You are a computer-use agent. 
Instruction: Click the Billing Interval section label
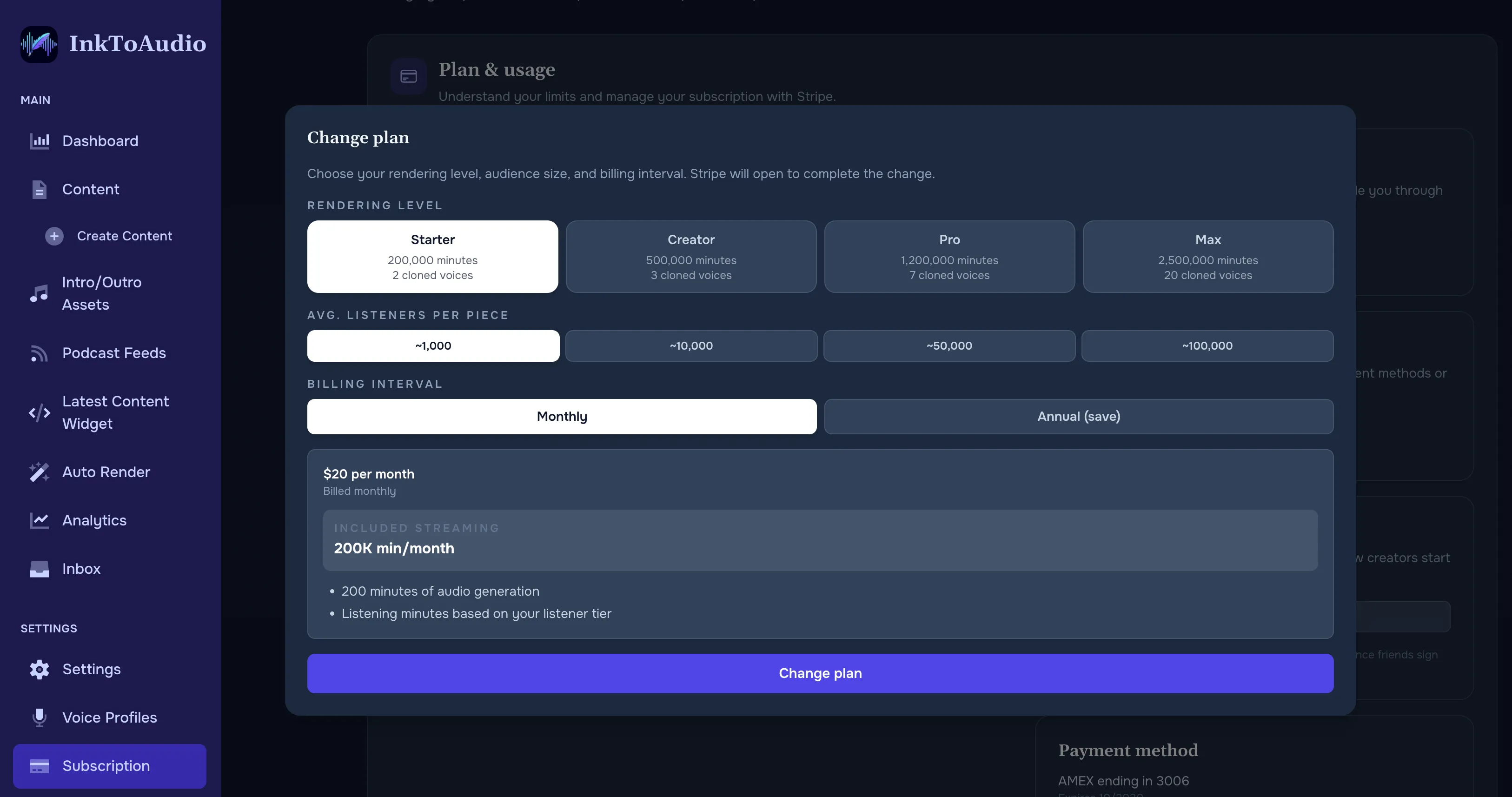375,384
